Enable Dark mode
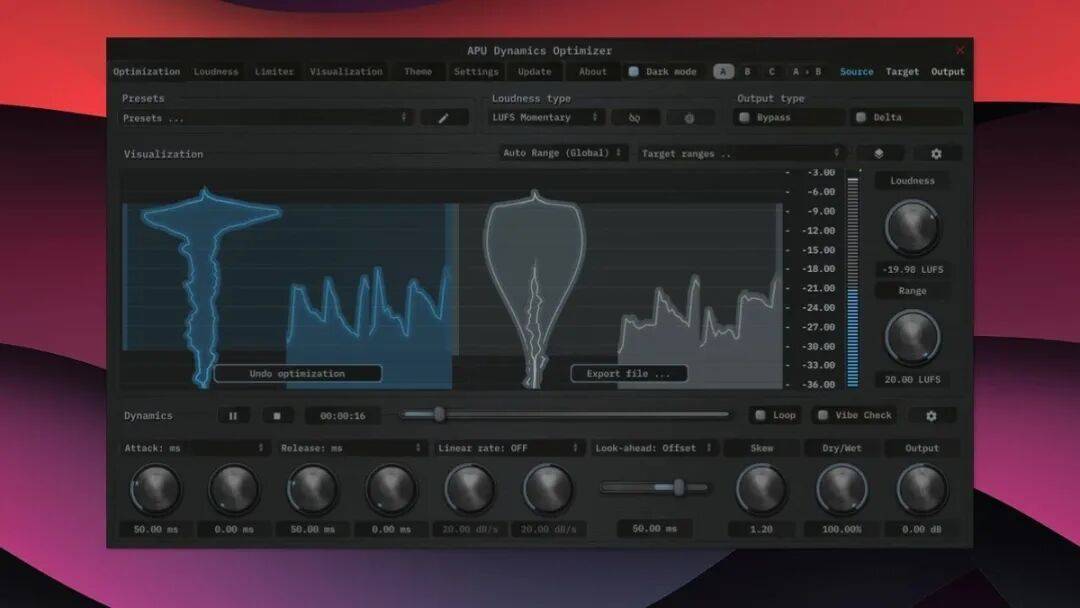Viewport: 1080px width, 608px height. tap(634, 71)
